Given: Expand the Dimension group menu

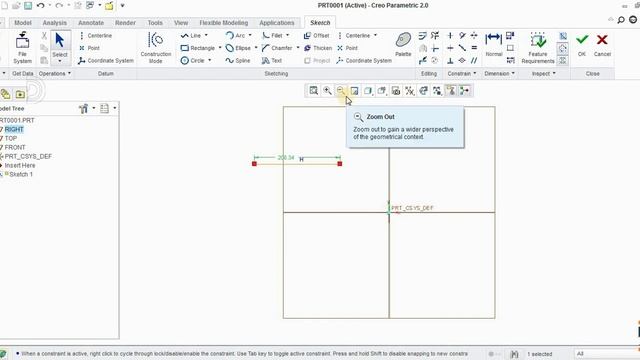Looking at the screenshot, I should 499,73.
